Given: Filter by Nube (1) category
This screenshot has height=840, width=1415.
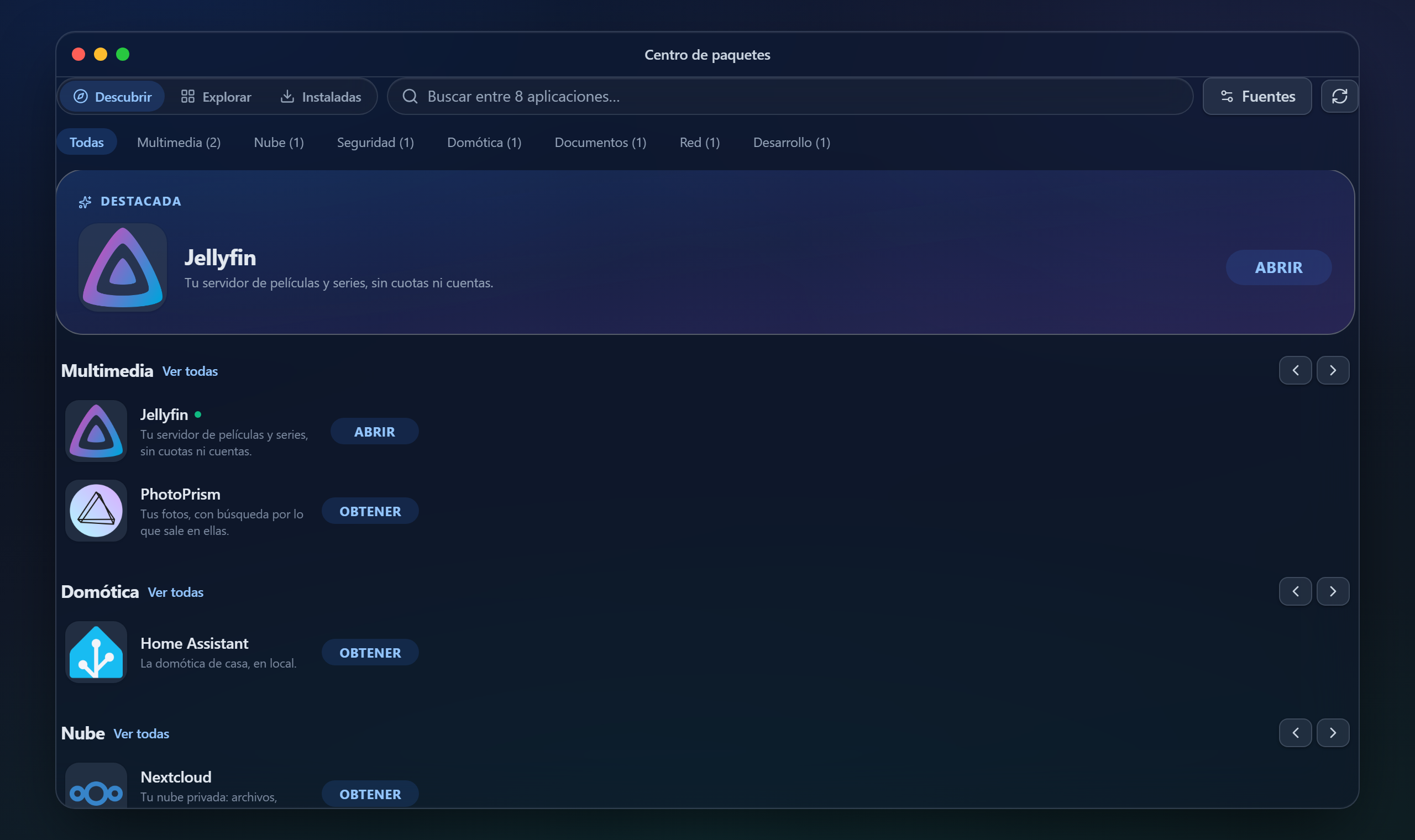Looking at the screenshot, I should coord(279,142).
